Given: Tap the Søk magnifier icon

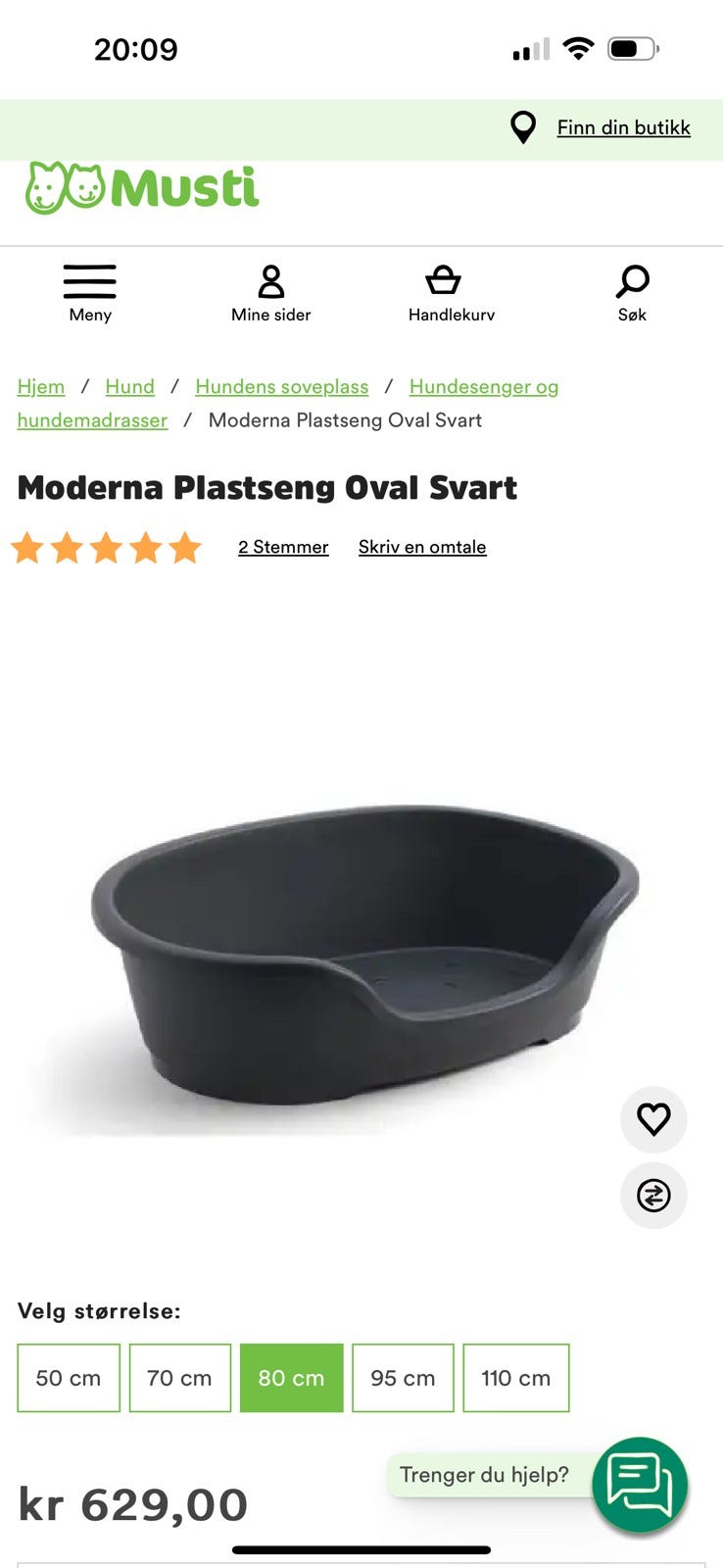Looking at the screenshot, I should click(x=632, y=281).
